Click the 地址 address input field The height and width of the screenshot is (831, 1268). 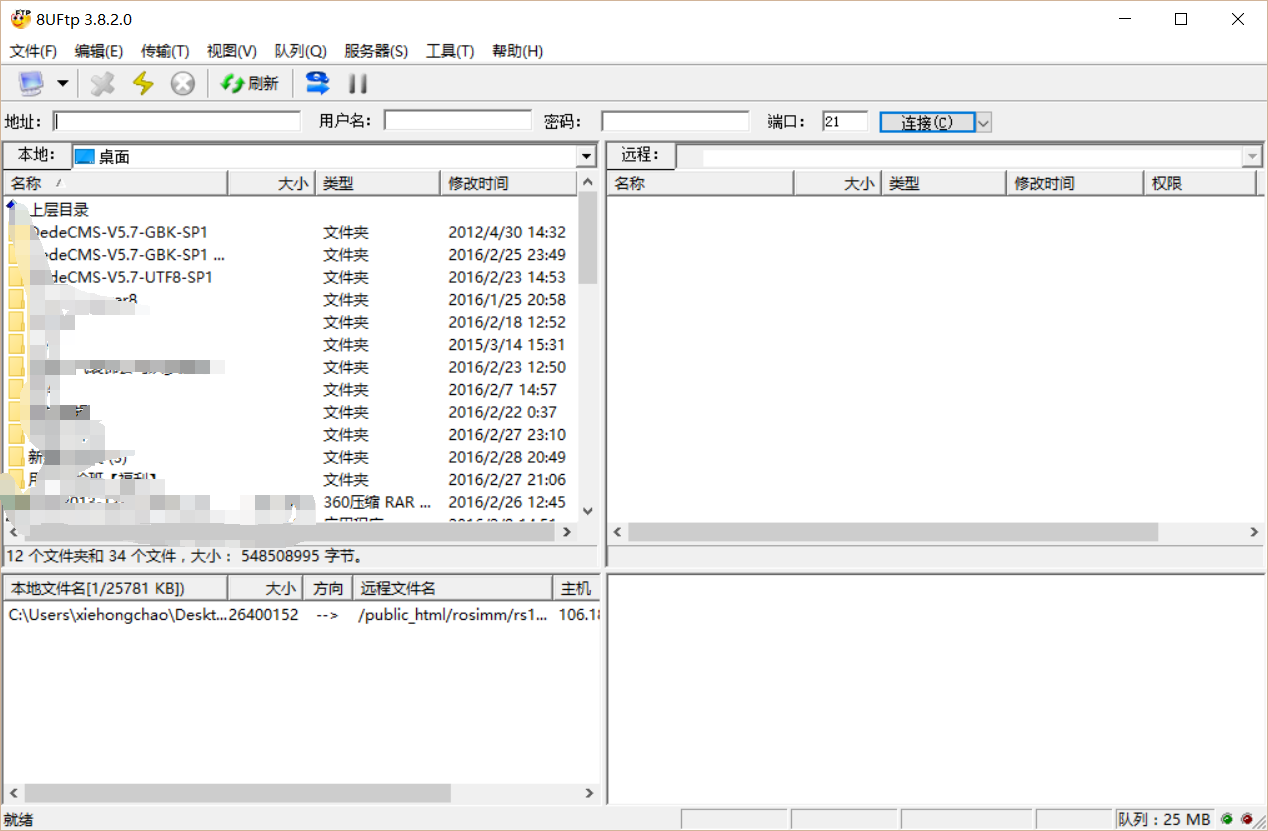click(177, 121)
